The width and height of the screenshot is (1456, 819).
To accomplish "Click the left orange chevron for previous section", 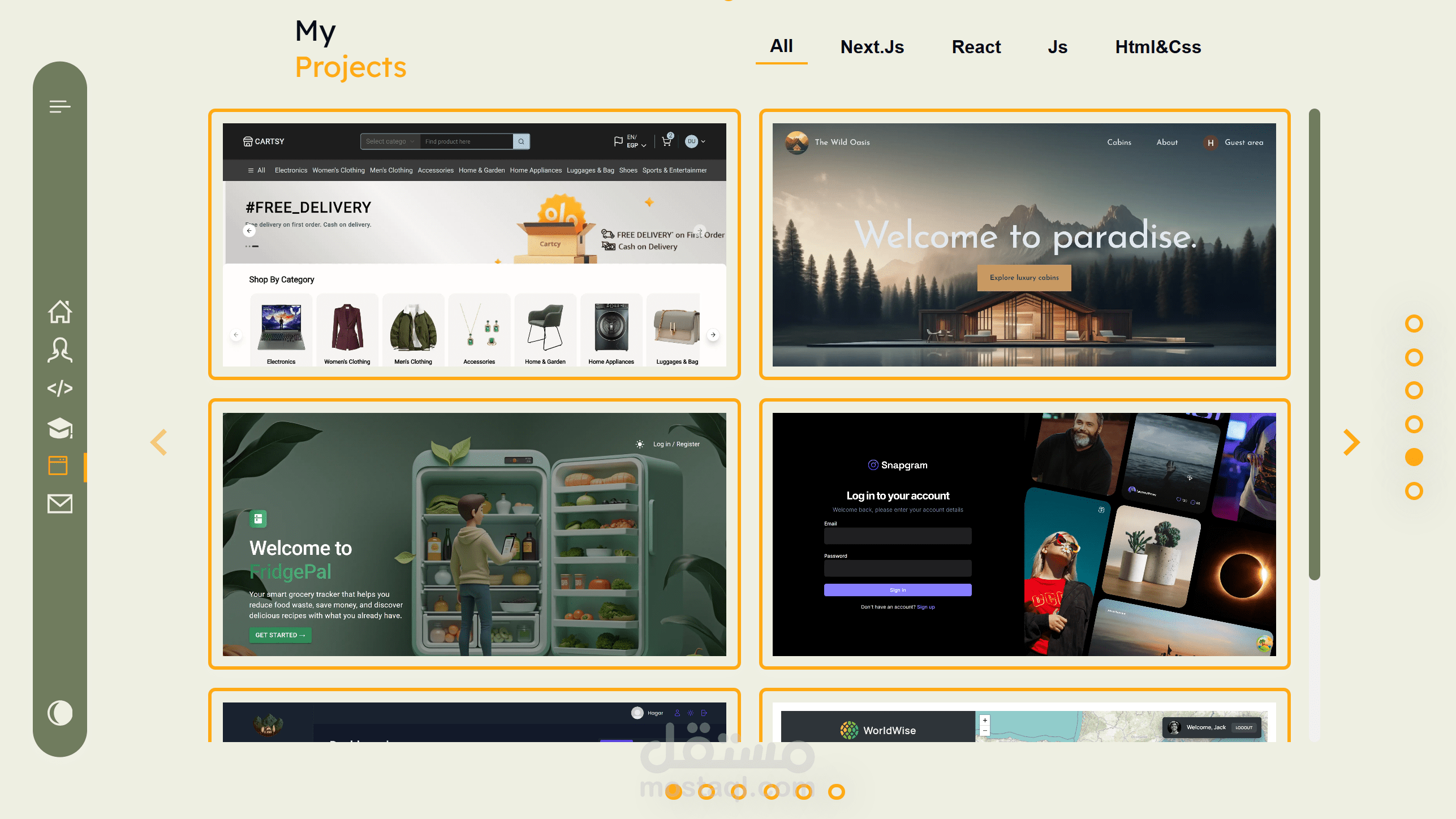I will tap(159, 442).
